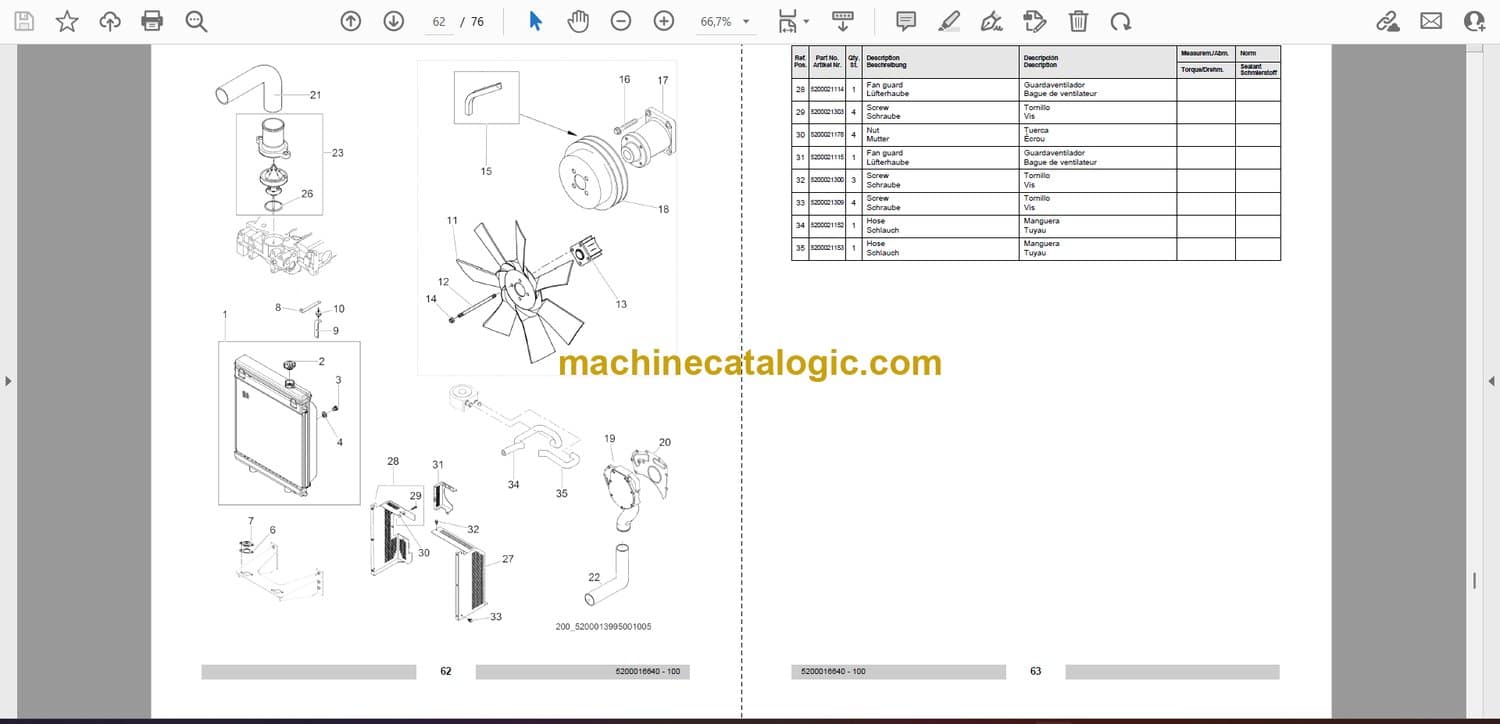Click the fit-to-width page icon
Image resolution: width=1500 pixels, height=724 pixels.
point(788,21)
